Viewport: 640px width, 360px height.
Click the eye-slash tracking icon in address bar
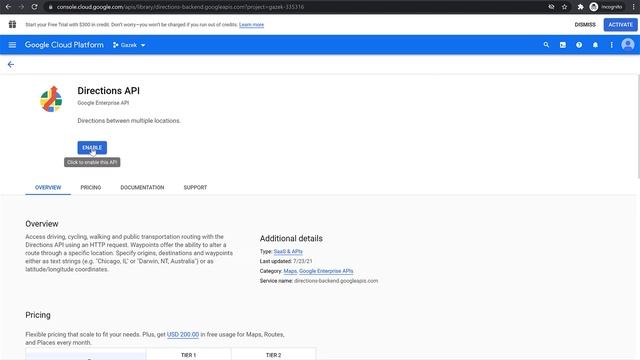[x=551, y=7]
